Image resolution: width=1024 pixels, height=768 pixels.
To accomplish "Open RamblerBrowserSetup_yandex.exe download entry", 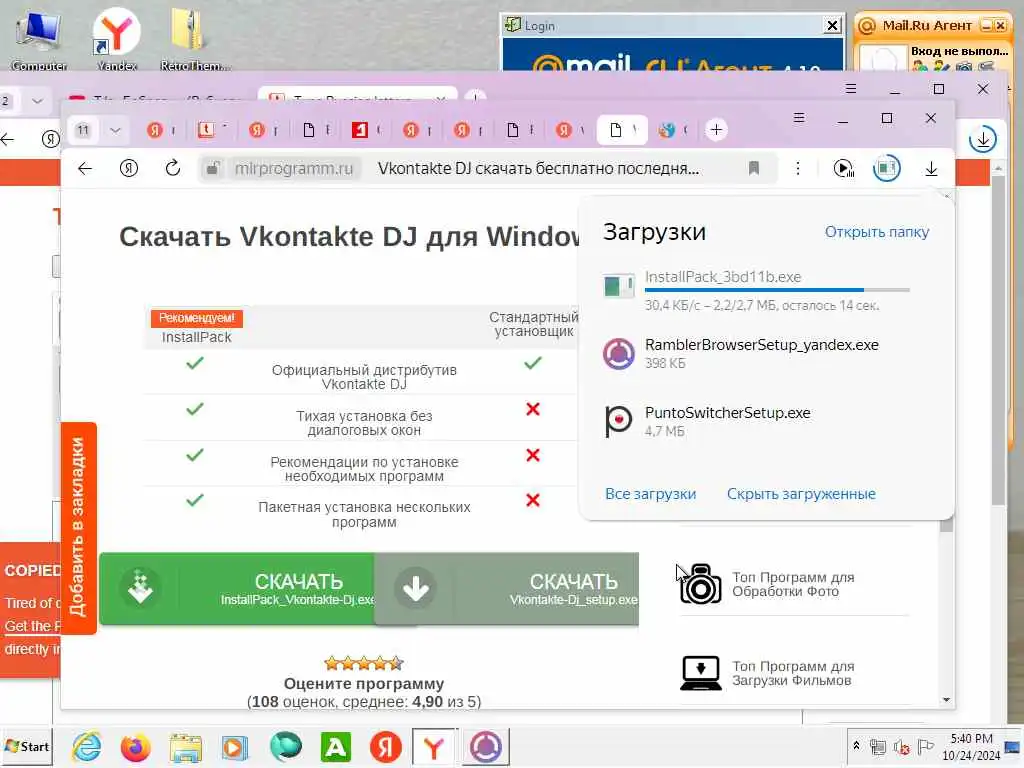I will click(766, 353).
